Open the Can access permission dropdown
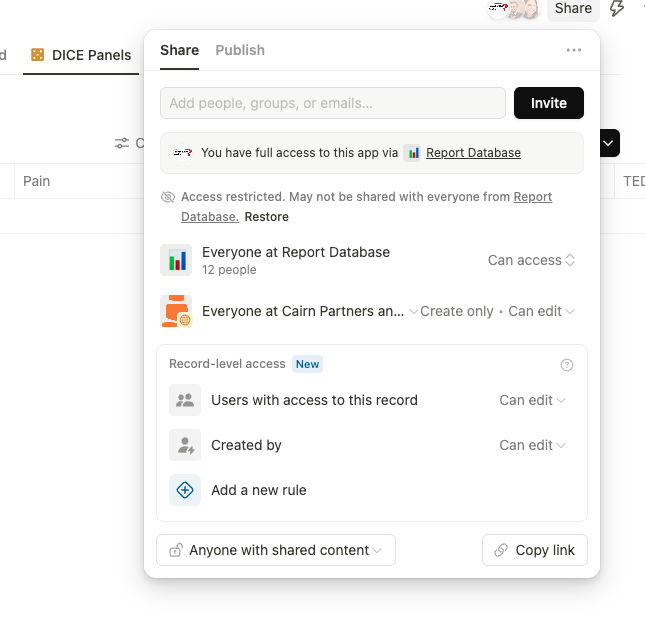The height and width of the screenshot is (628, 645). [531, 260]
